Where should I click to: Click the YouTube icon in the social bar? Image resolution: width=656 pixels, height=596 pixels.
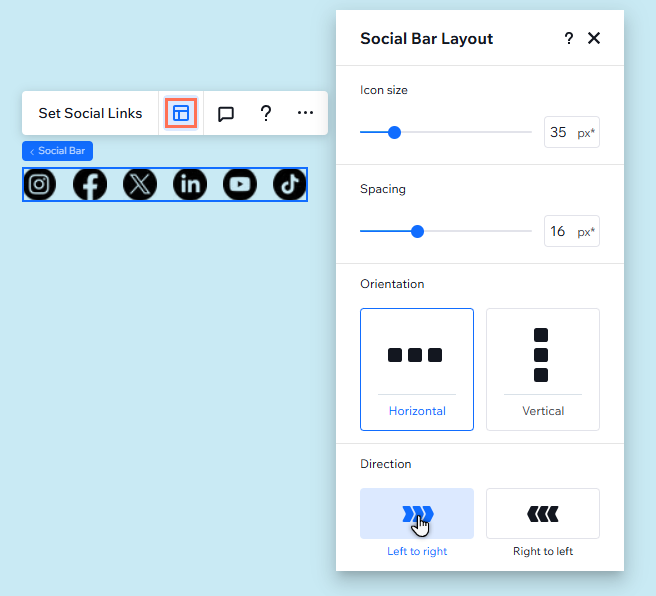pos(240,184)
